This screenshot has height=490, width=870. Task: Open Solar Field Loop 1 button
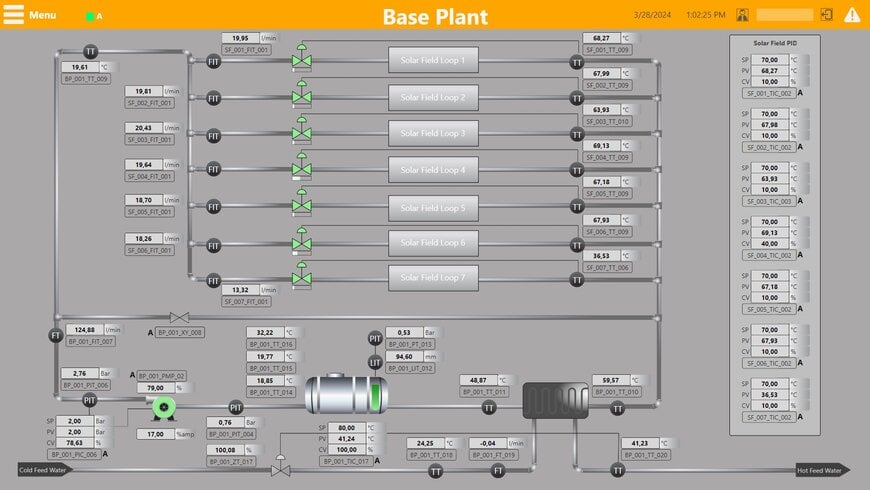point(433,60)
